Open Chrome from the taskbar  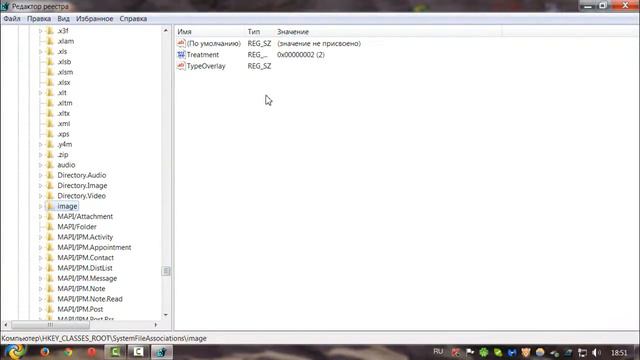(x=68, y=352)
